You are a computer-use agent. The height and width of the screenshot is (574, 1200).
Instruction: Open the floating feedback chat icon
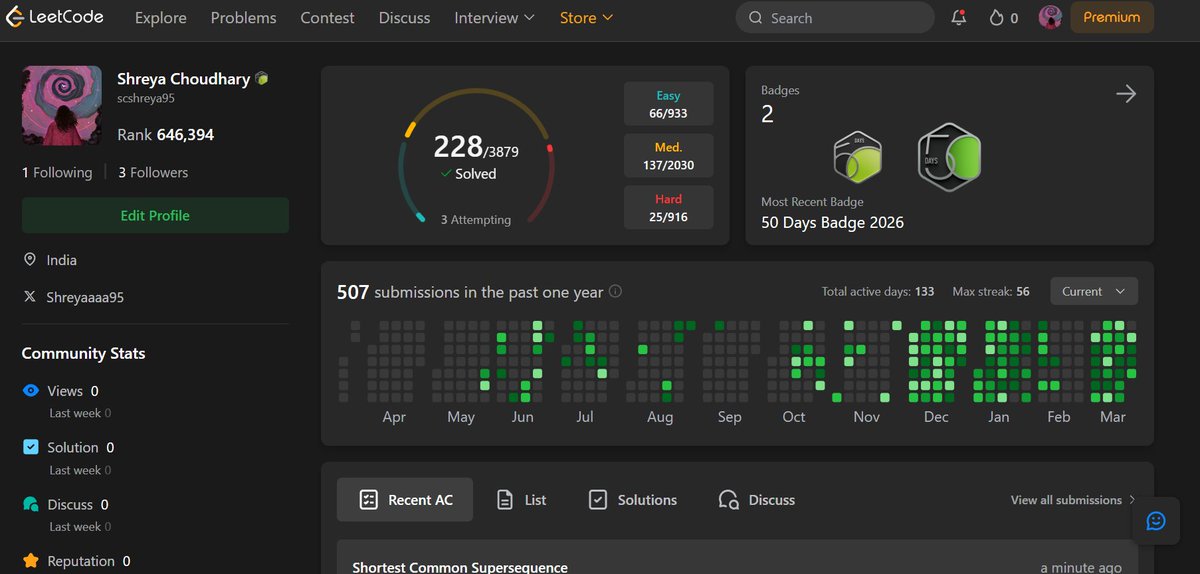[1156, 521]
